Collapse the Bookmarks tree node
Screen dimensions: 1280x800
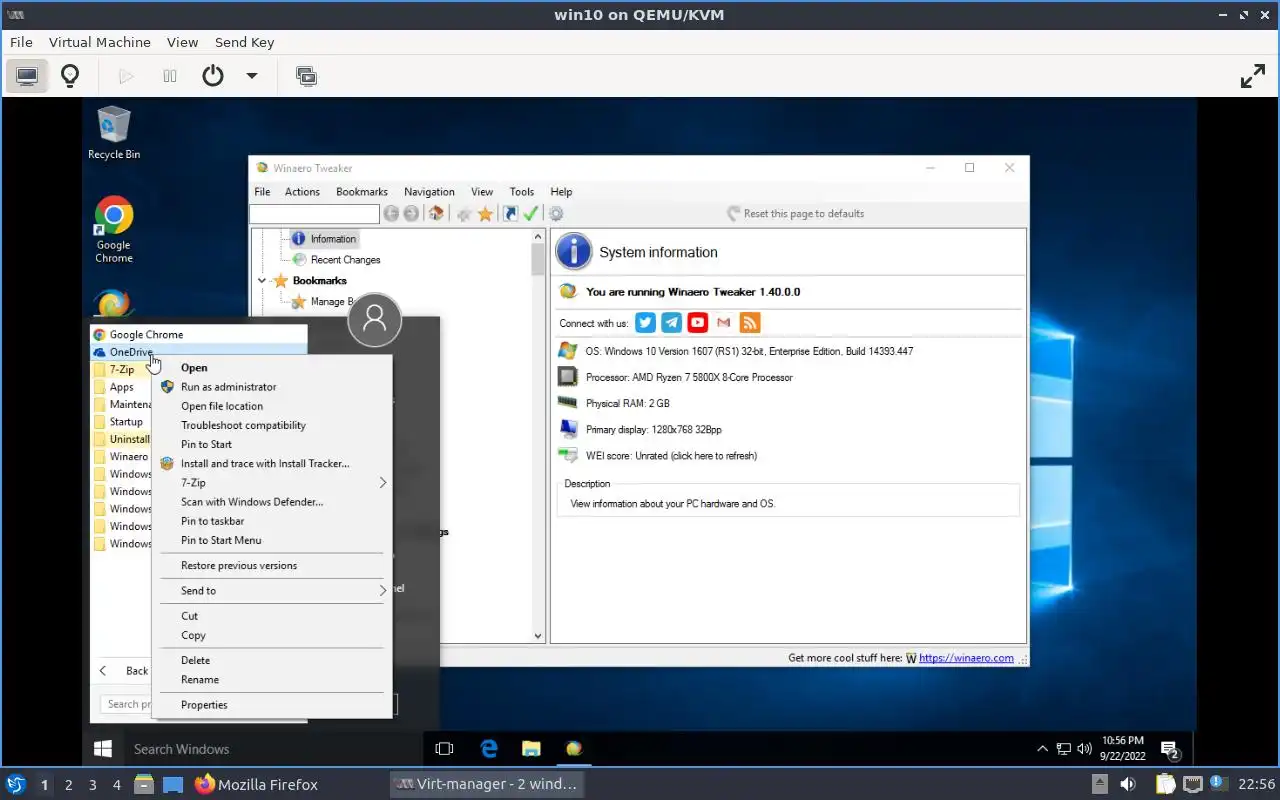tap(262, 281)
